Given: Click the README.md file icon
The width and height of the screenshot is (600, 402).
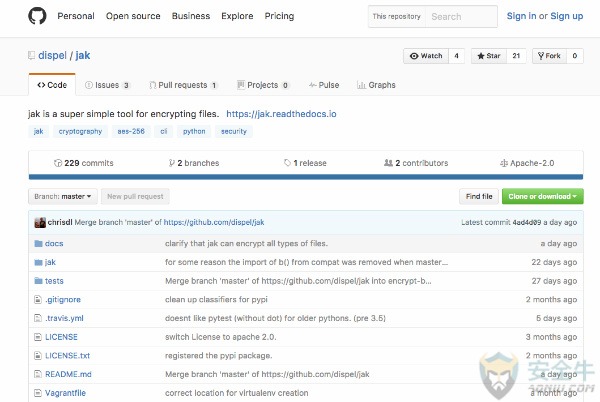Looking at the screenshot, I should pos(38,374).
